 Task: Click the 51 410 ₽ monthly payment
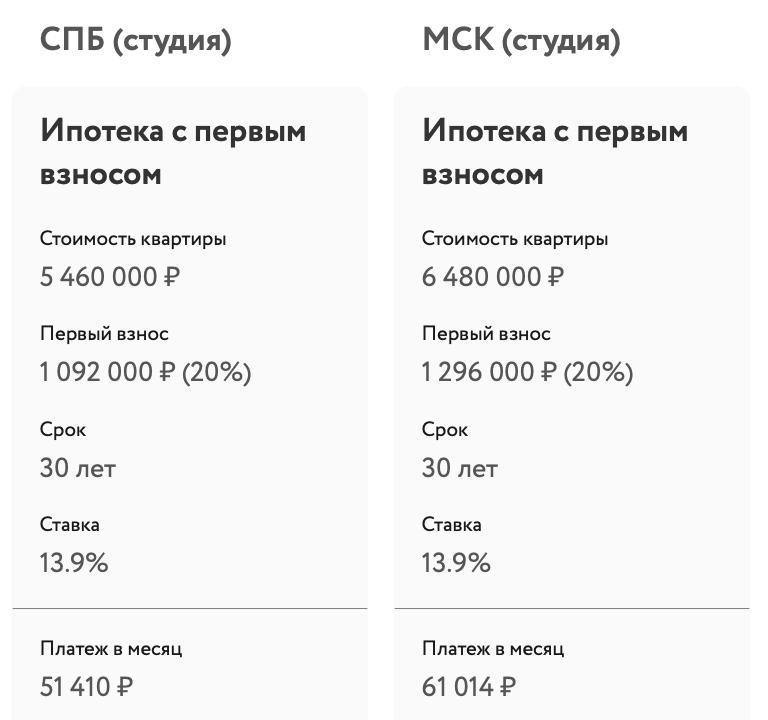87,687
